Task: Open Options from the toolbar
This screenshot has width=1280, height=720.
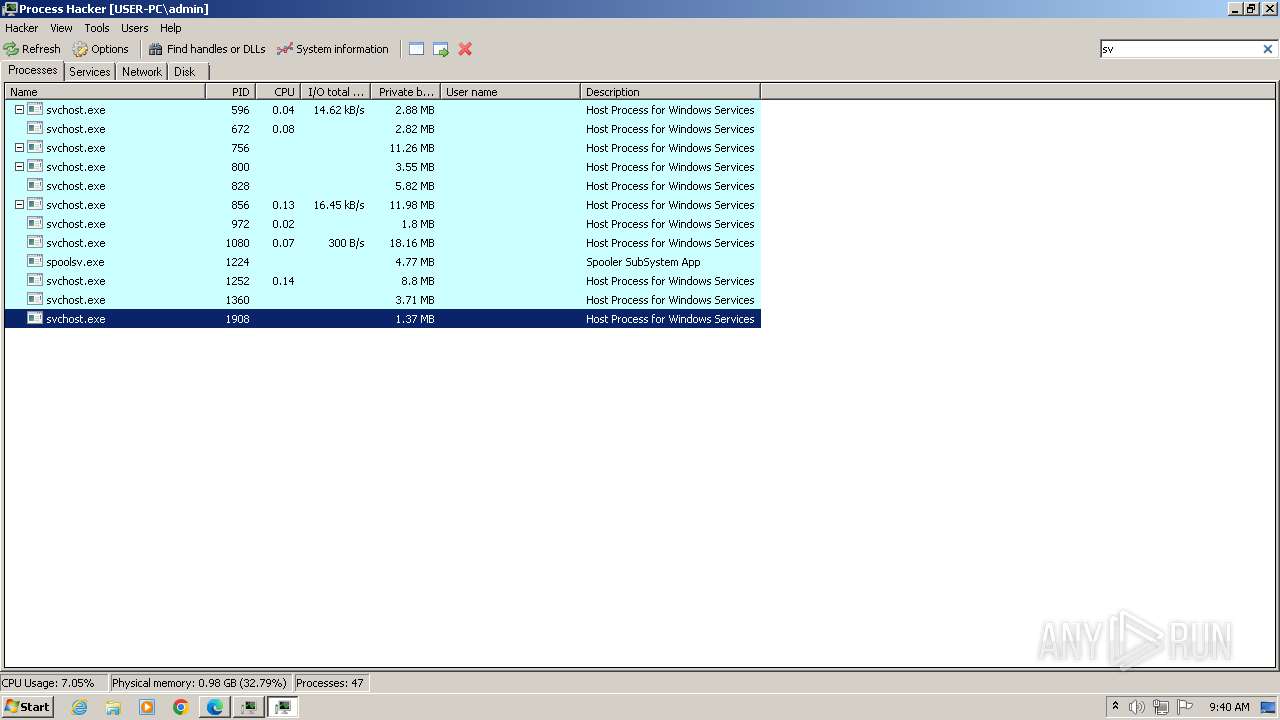Action: [100, 49]
